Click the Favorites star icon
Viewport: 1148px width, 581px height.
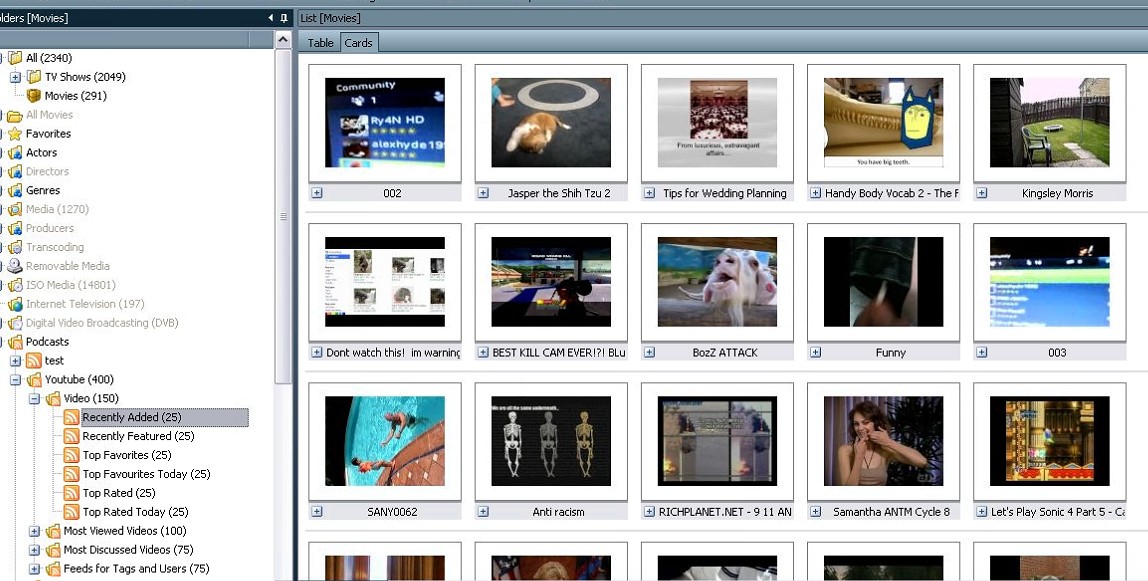[x=15, y=134]
